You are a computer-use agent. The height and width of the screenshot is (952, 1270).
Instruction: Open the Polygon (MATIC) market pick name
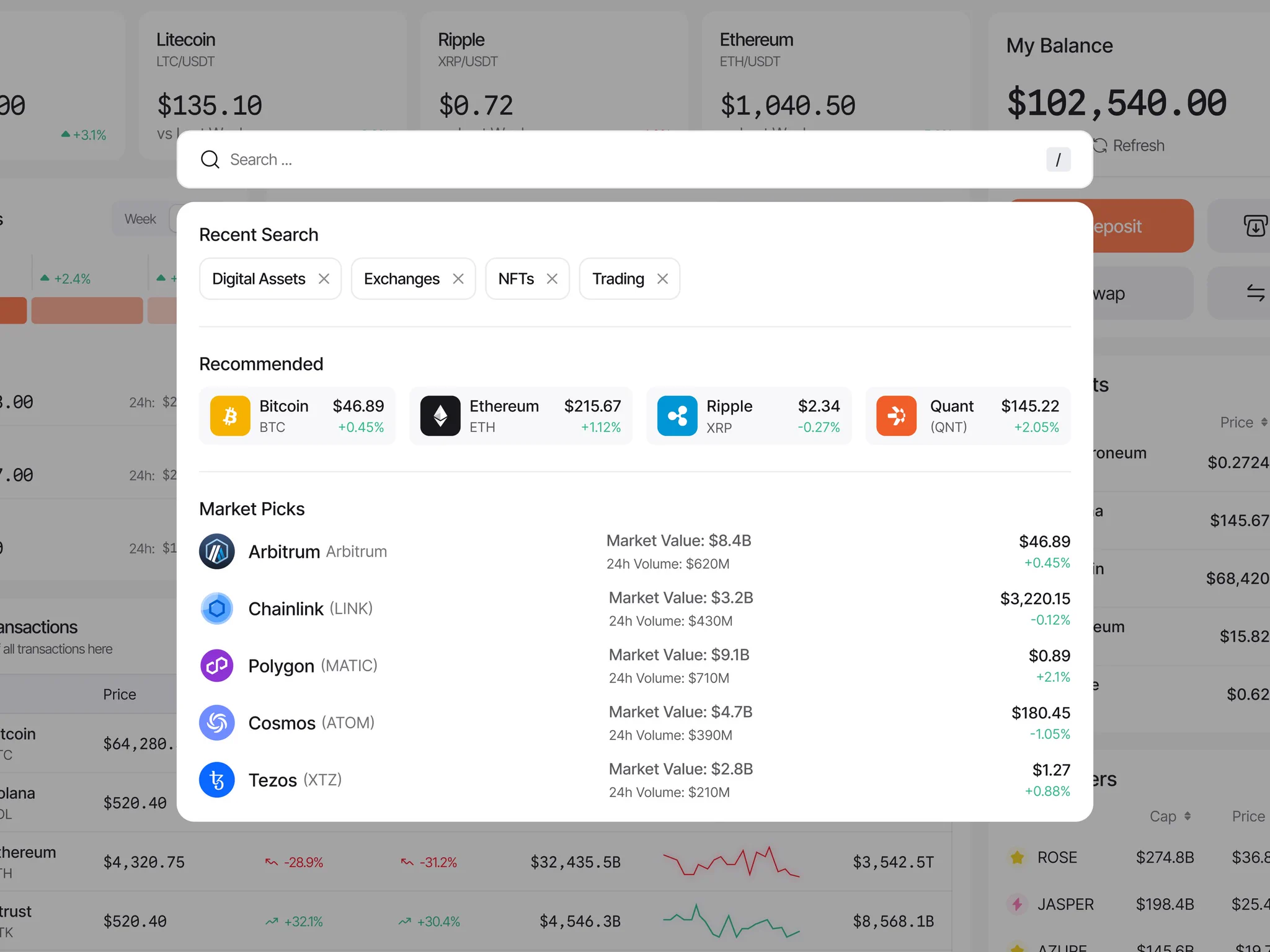[313, 666]
